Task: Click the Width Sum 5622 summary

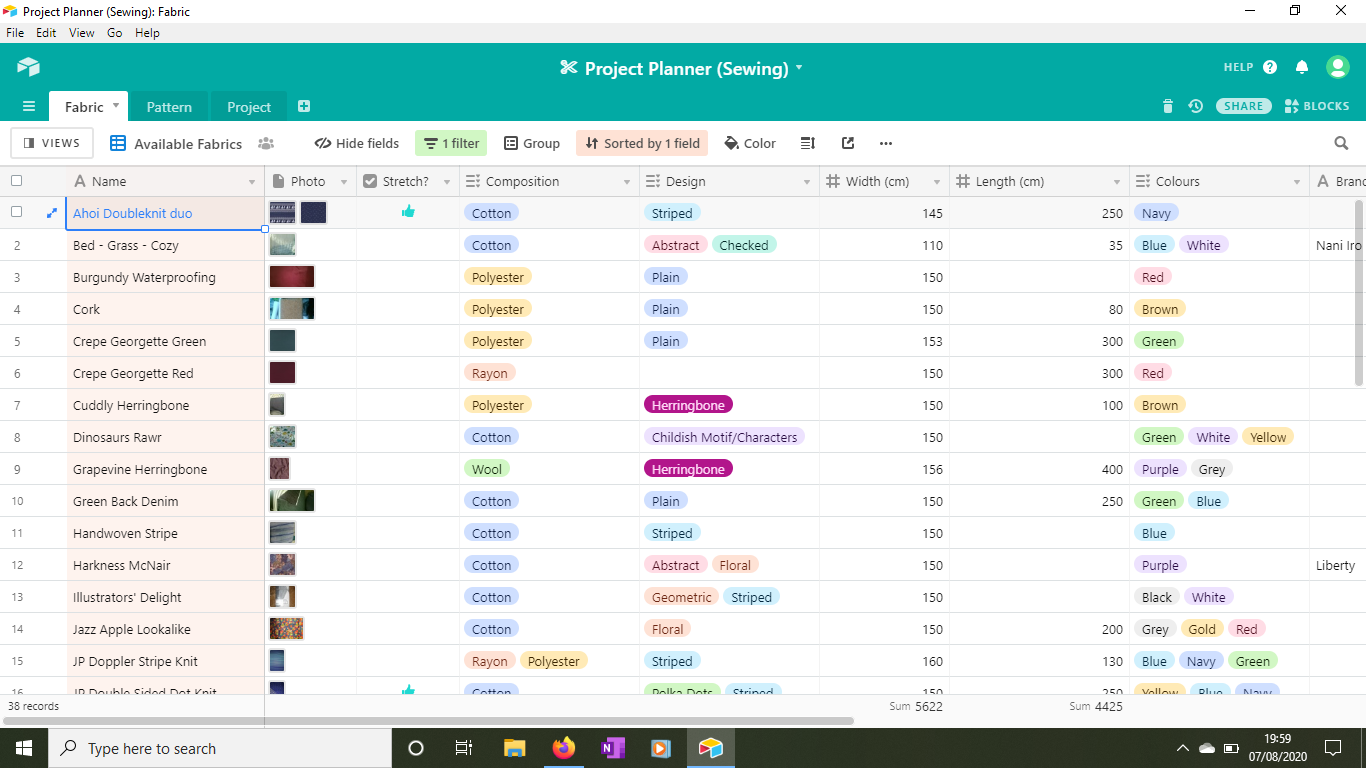Action: click(x=916, y=706)
